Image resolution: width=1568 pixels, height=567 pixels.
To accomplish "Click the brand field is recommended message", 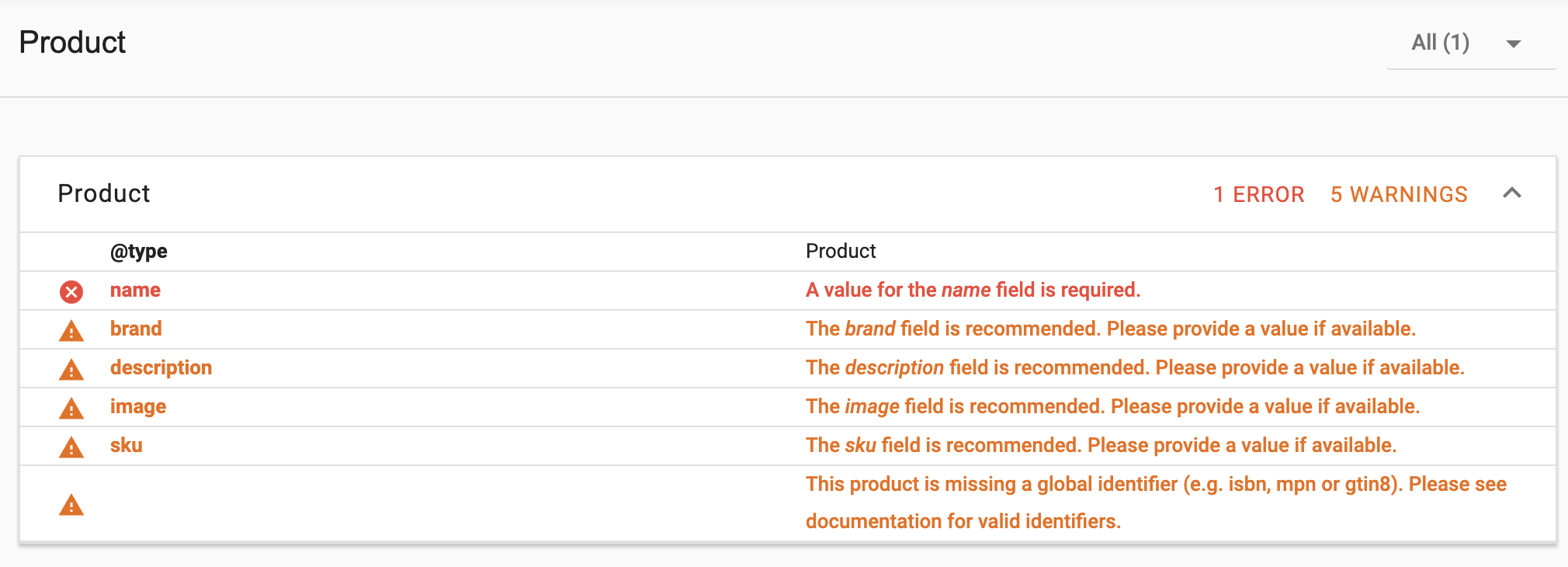I will click(x=1111, y=329).
